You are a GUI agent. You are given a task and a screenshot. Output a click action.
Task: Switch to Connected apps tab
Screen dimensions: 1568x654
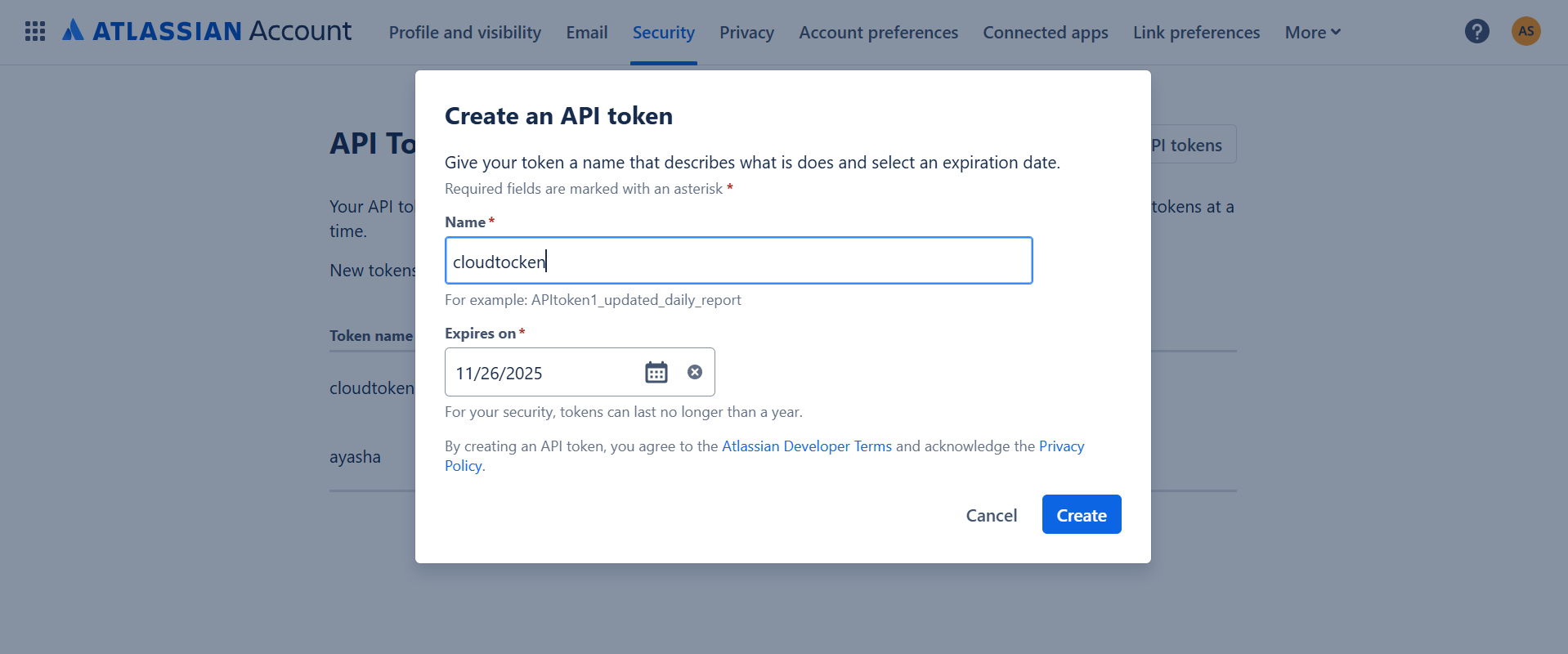[1045, 33]
